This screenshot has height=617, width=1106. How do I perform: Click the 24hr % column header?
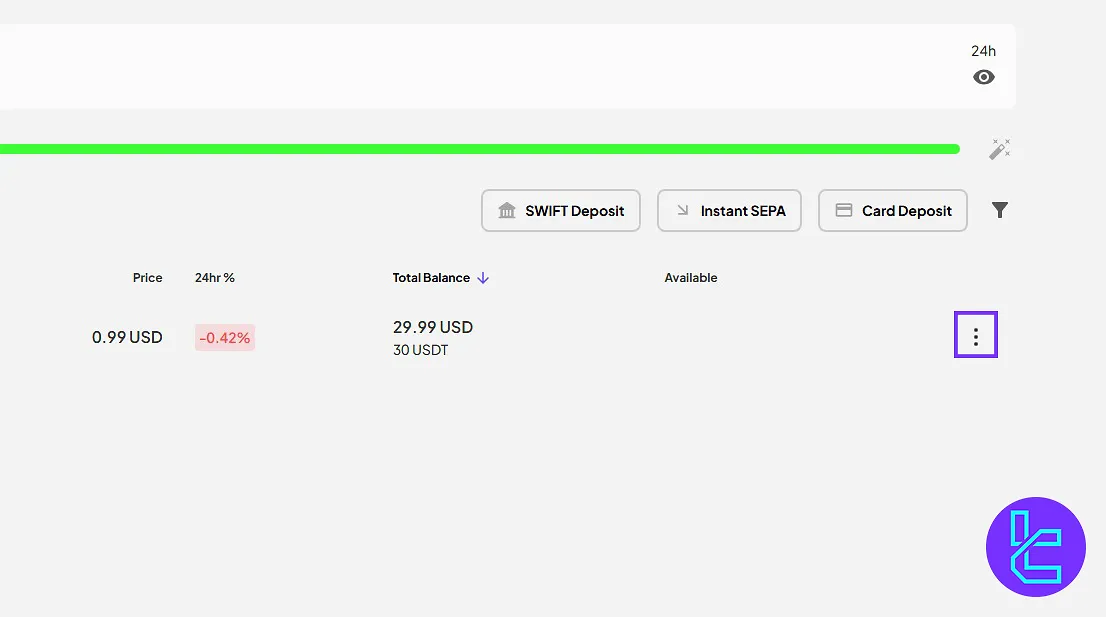coord(214,278)
